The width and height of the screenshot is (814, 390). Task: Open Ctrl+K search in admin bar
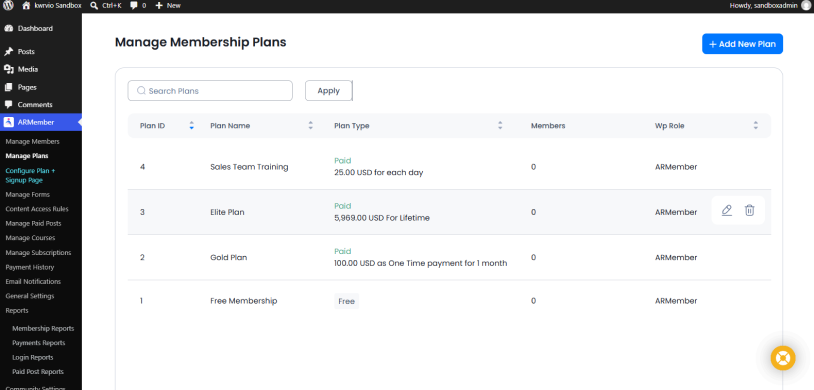click(x=105, y=6)
